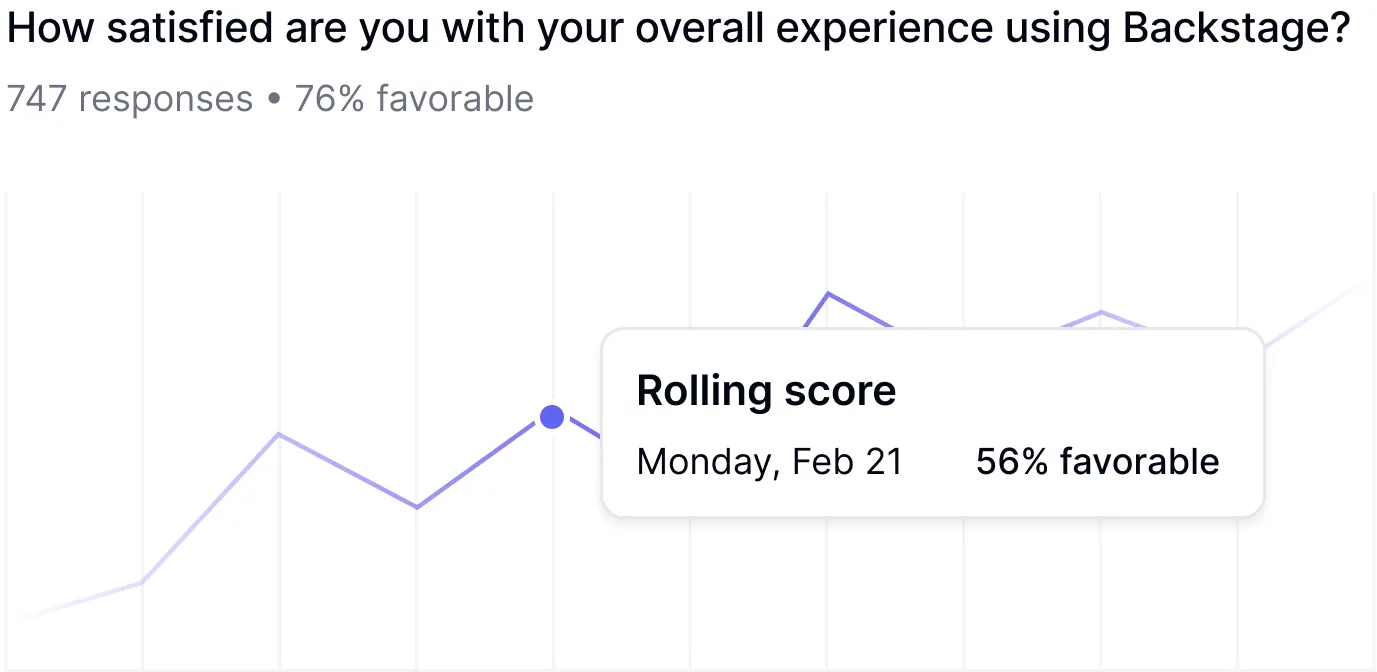The height and width of the screenshot is (672, 1377).
Task: Click the "Monday, Feb 21" date label
Action: pyautogui.click(x=769, y=461)
